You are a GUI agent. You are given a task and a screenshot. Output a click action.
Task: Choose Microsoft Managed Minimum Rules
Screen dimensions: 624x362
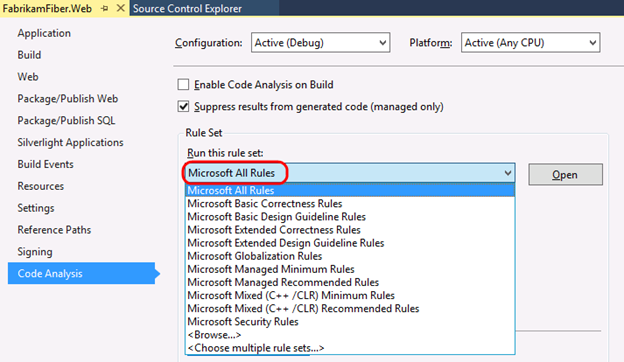coord(350,269)
